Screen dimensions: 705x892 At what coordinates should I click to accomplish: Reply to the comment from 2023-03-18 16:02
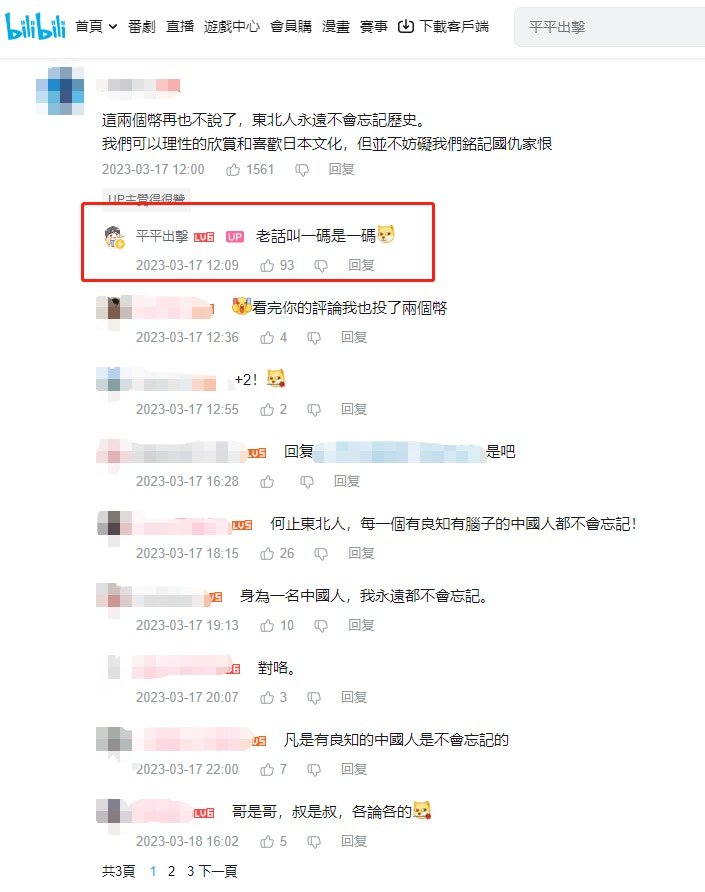354,841
